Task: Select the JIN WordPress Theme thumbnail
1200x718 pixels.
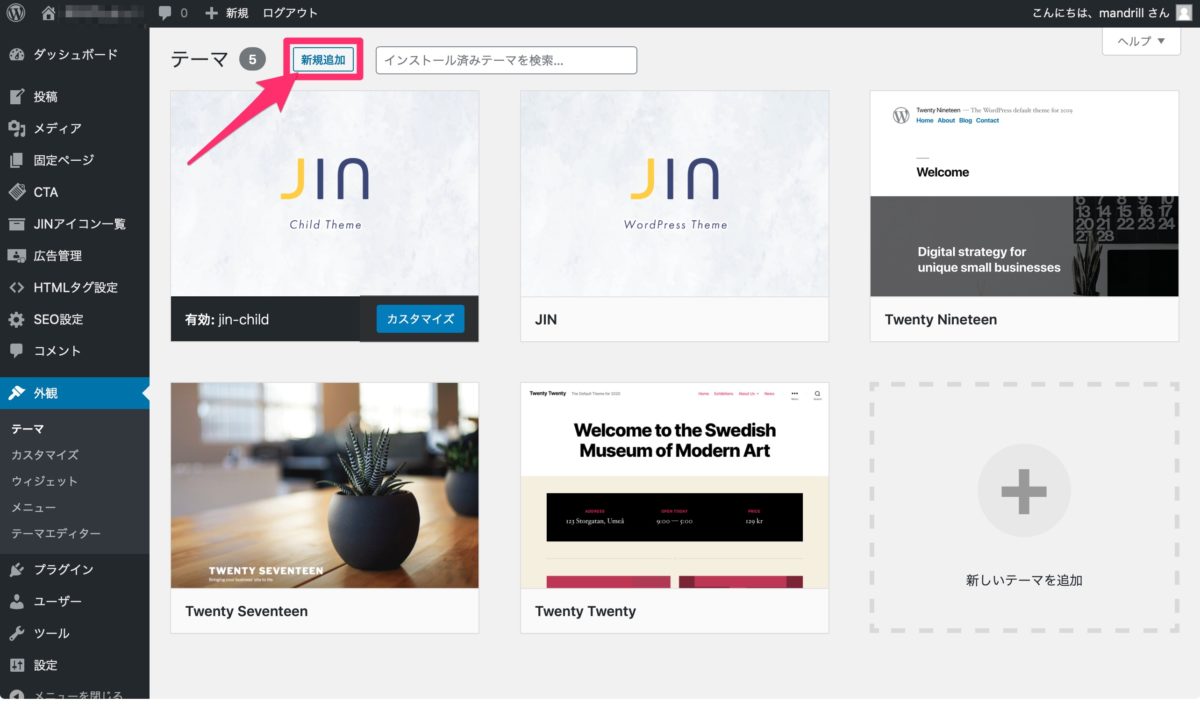Action: [675, 194]
